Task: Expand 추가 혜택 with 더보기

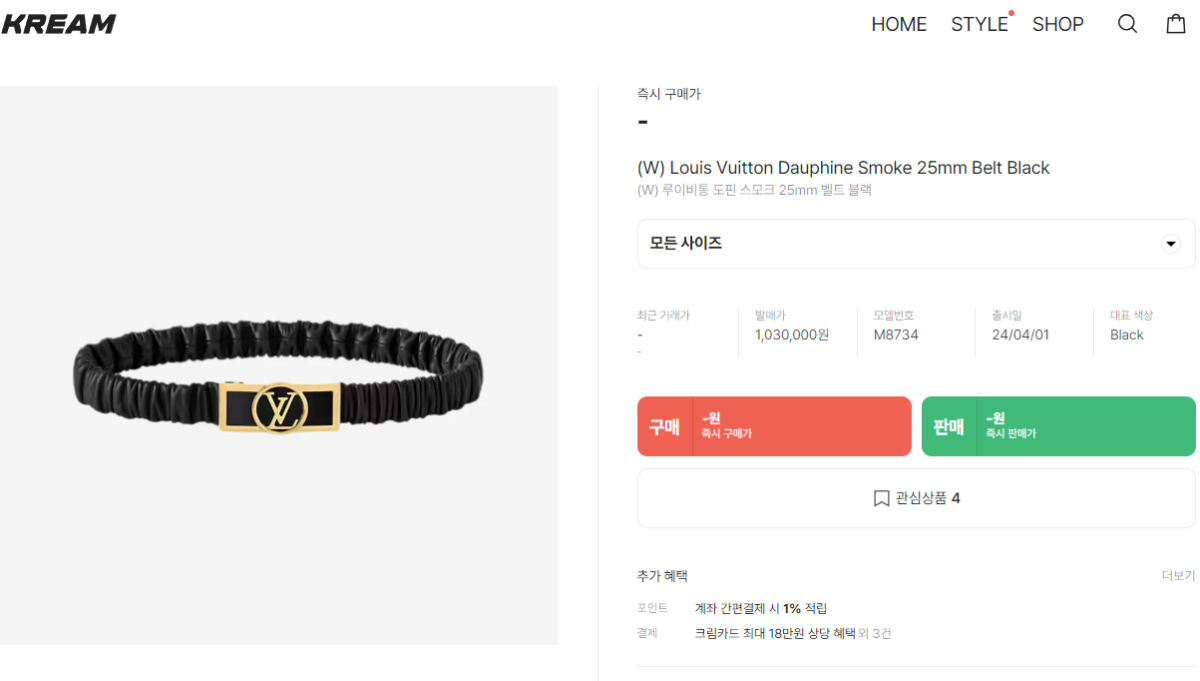Action: click(1178, 576)
